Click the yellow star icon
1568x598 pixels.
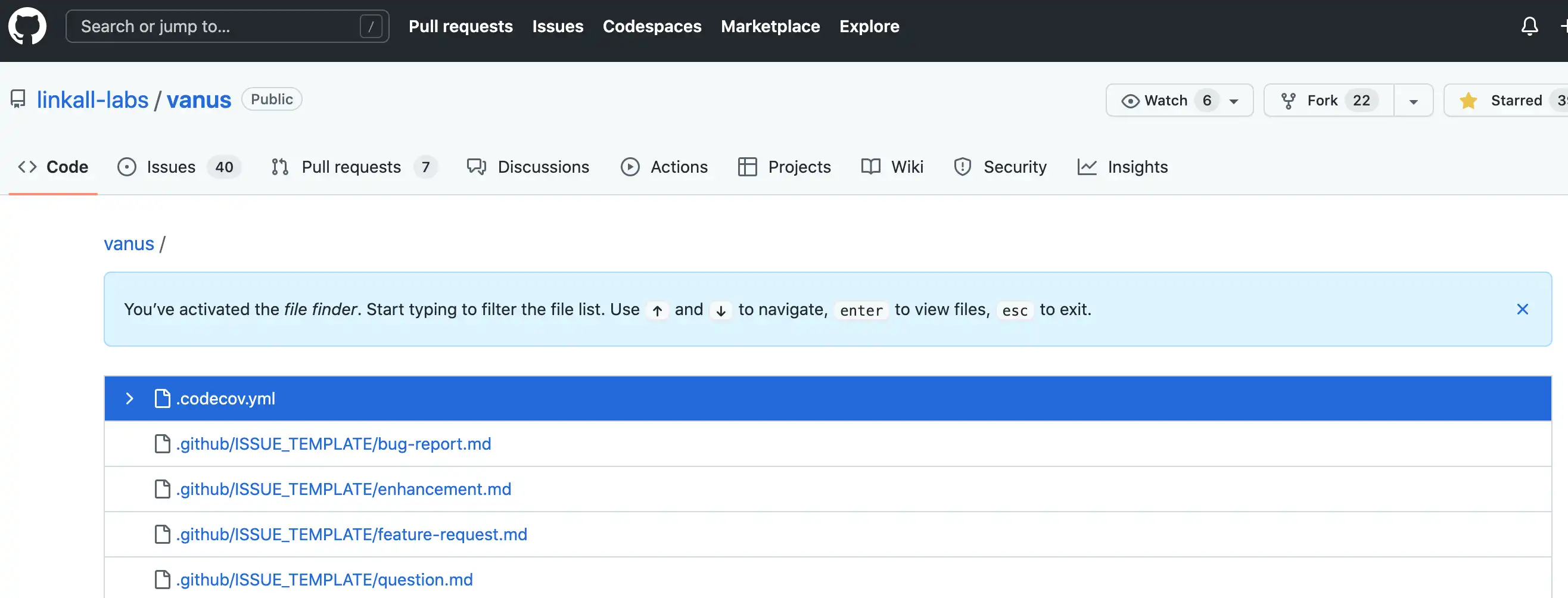tap(1468, 101)
